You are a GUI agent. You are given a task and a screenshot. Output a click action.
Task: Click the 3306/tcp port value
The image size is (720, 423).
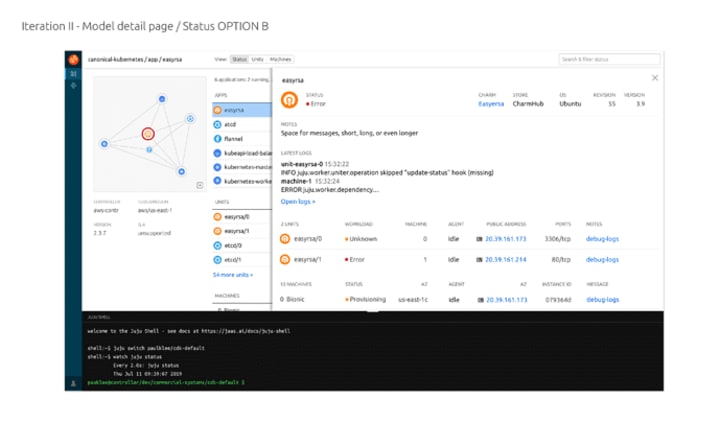pos(557,239)
